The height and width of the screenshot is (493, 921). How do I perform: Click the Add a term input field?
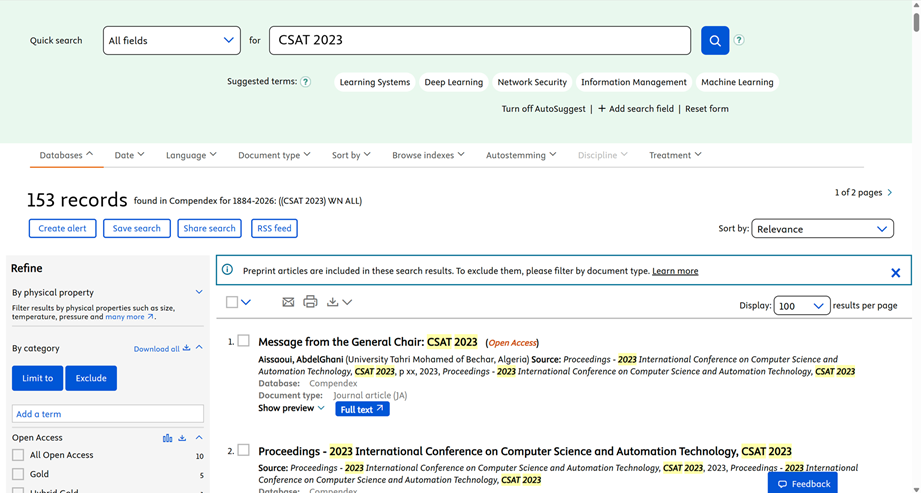[x=107, y=414]
